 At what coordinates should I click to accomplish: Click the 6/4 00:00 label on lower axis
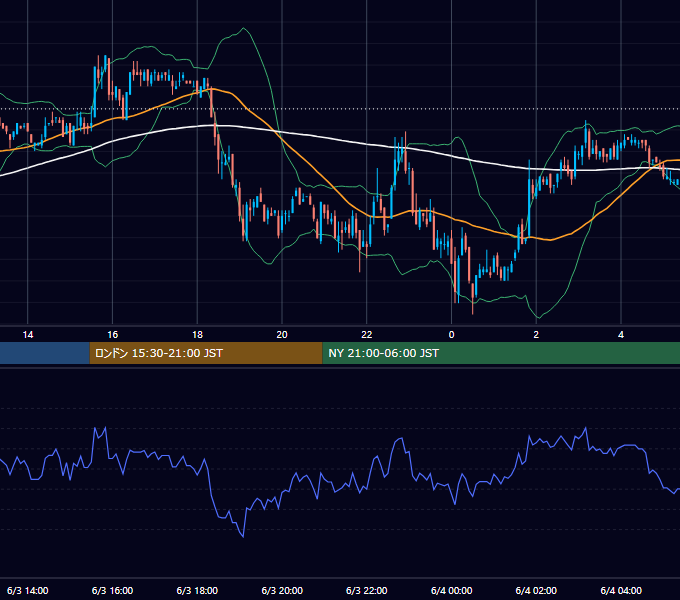point(451,590)
